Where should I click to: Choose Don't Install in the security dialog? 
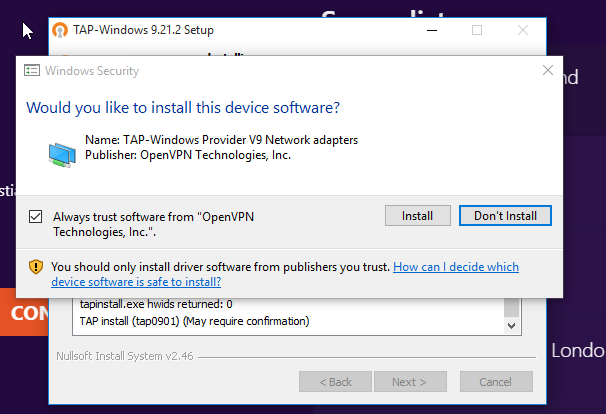point(505,216)
